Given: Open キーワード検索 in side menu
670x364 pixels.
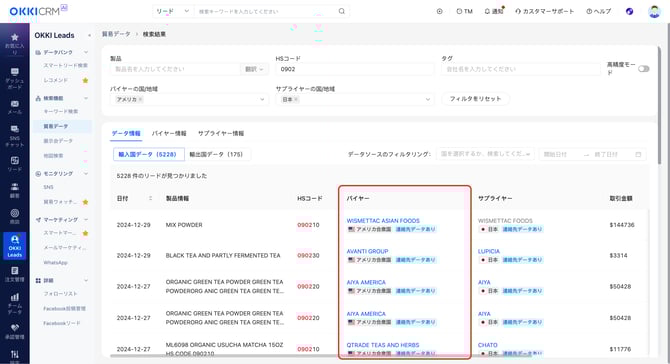Looking at the screenshot, I should point(61,112).
